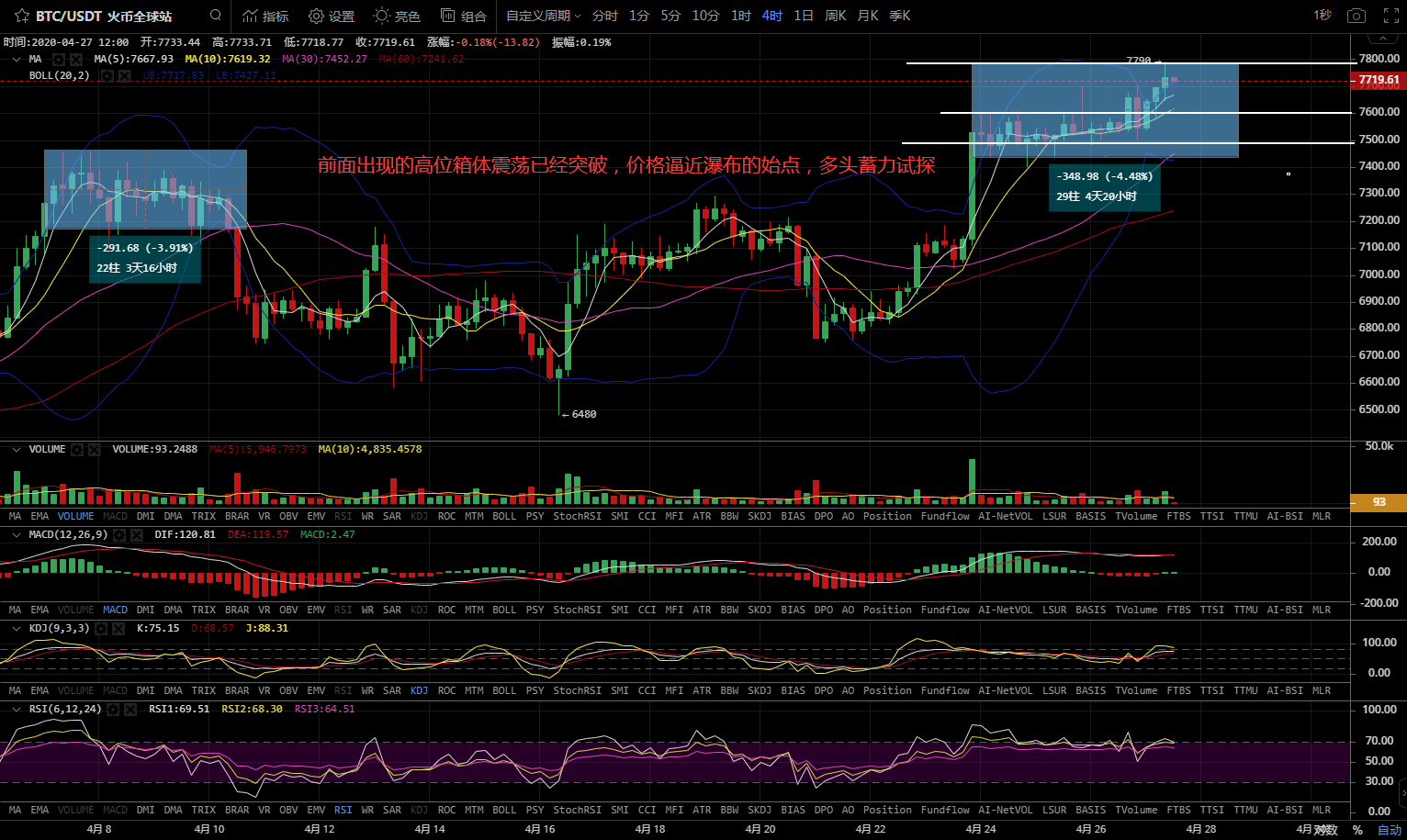1407x840 pixels.
Task: Open the 指标 indicators menu
Action: [x=265, y=16]
